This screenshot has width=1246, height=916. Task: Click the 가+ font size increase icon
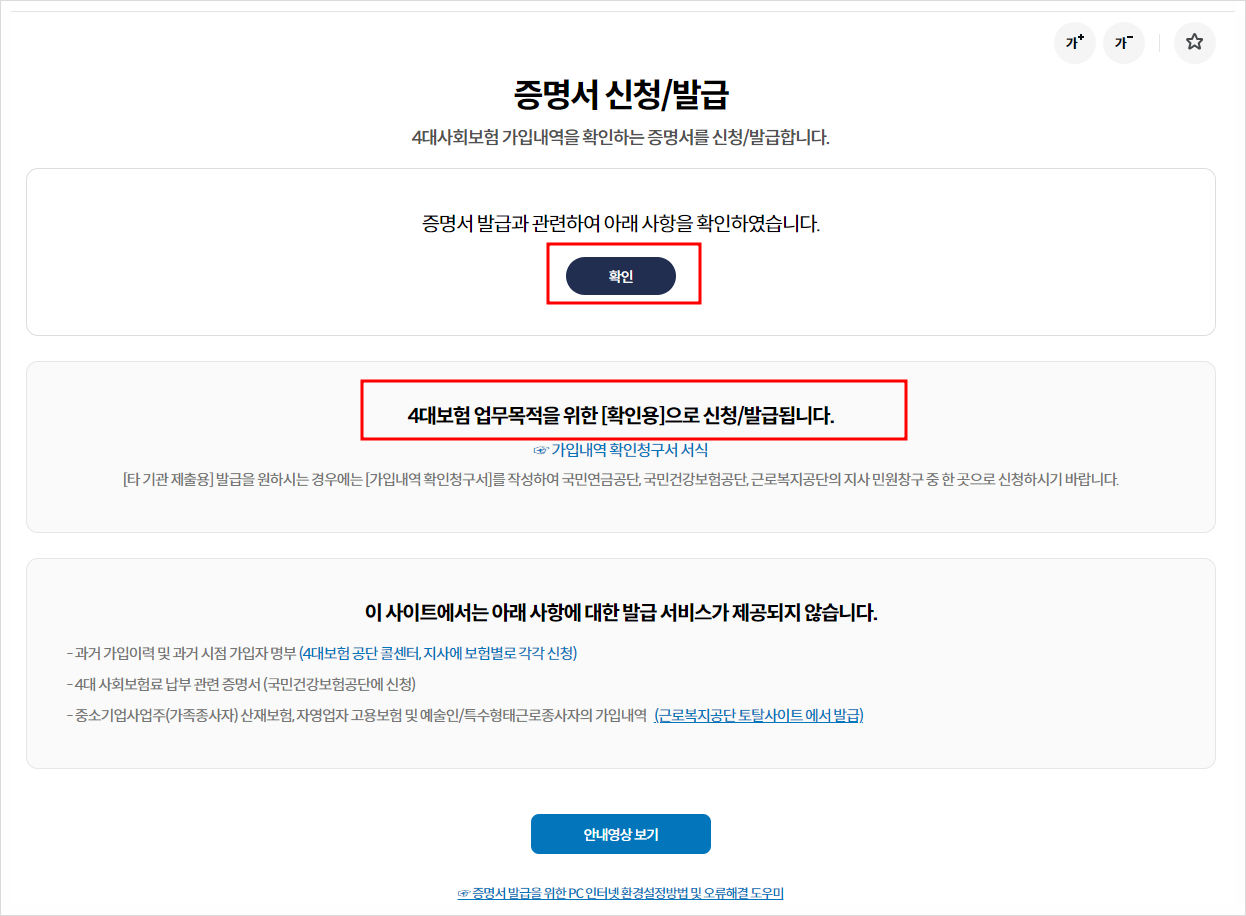click(x=1074, y=42)
